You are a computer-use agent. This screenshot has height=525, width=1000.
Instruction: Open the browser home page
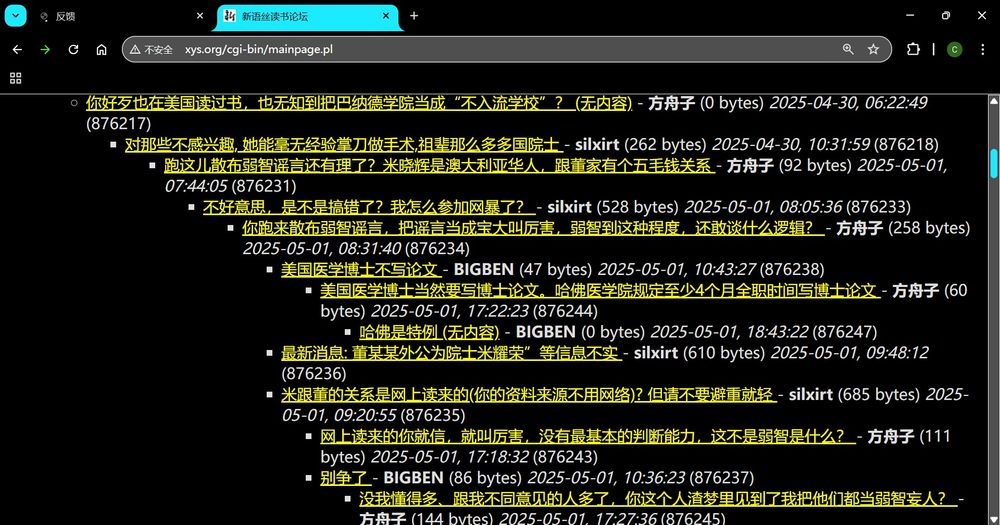click(101, 49)
